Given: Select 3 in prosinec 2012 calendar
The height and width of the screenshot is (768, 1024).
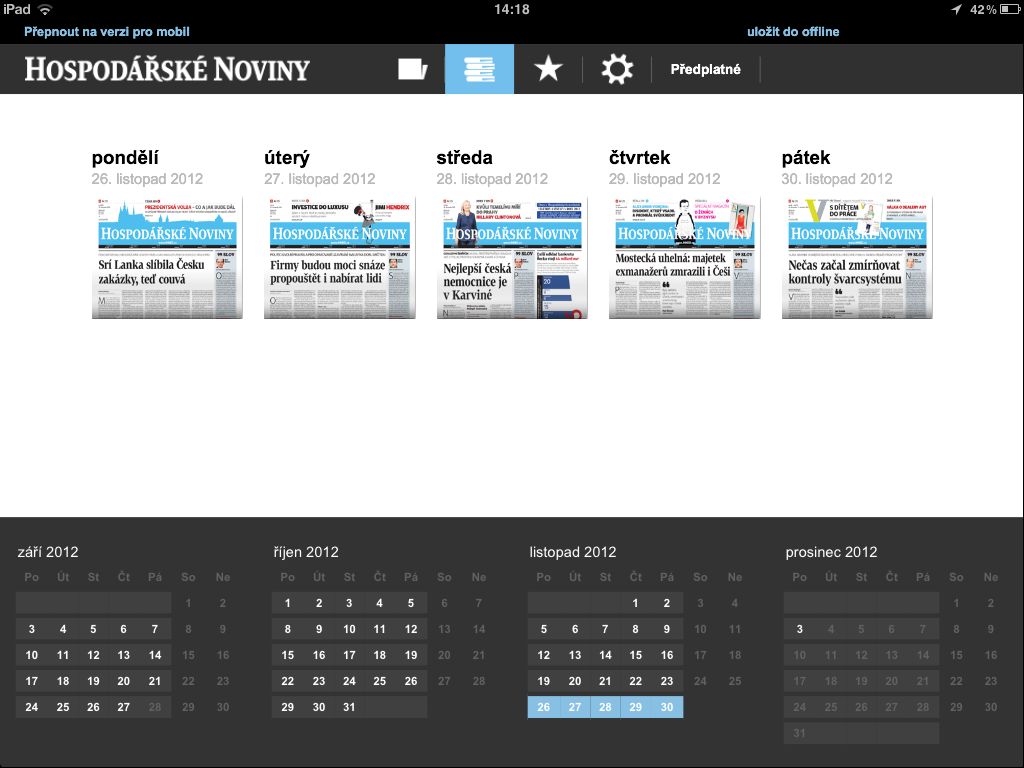Looking at the screenshot, I should 799,630.
